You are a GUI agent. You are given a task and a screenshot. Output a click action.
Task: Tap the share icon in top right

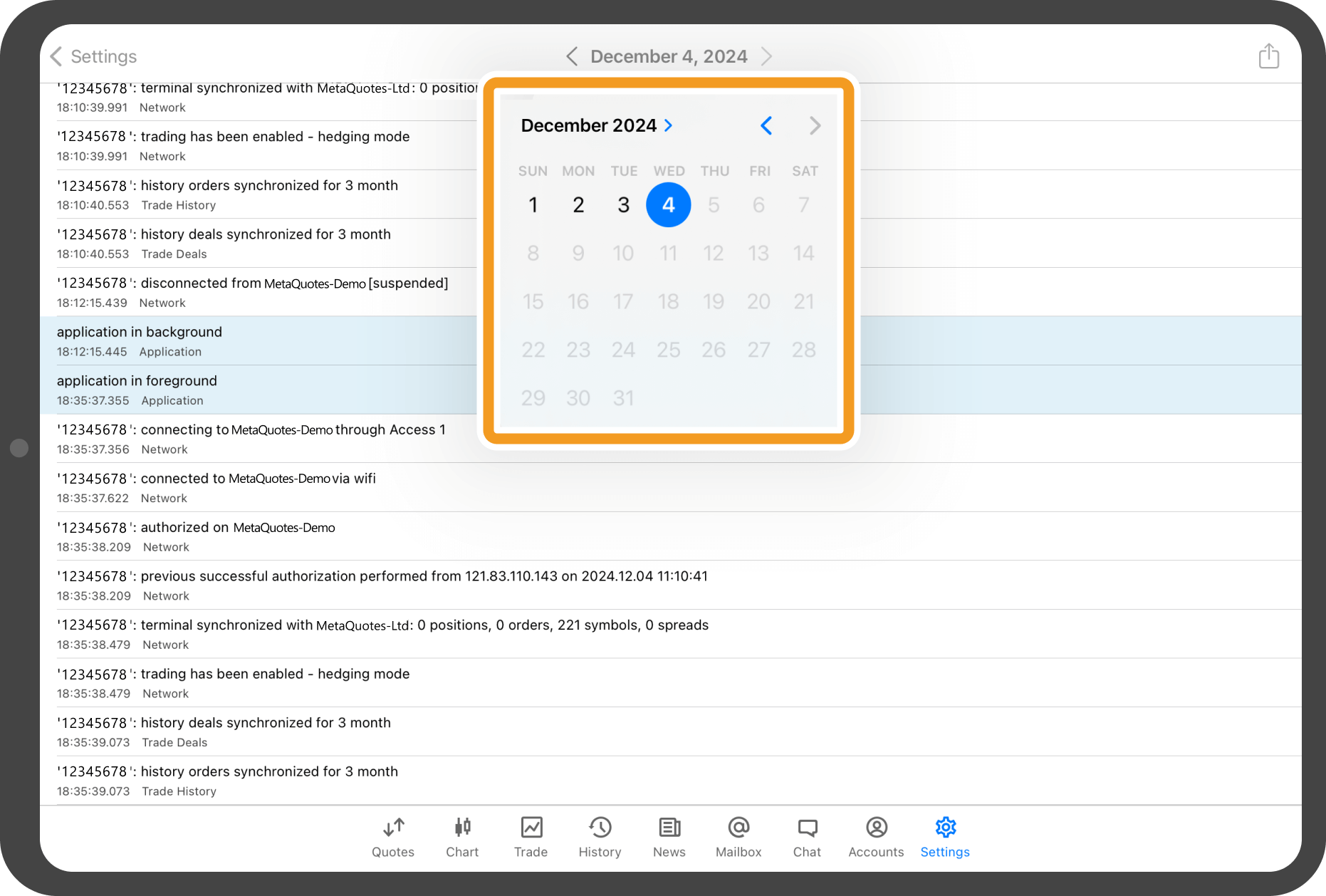pos(1268,56)
